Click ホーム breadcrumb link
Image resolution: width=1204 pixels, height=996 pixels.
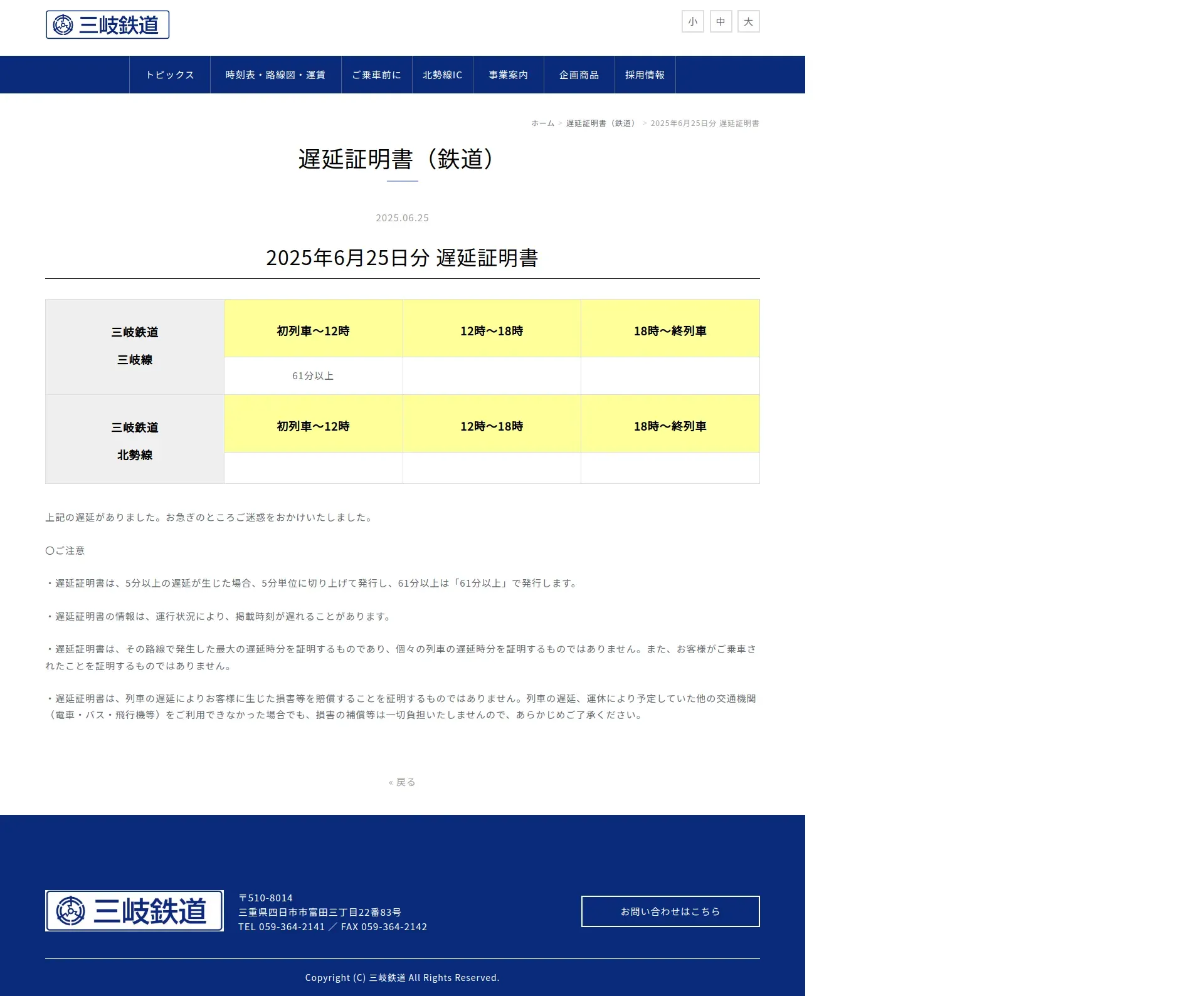[x=542, y=123]
